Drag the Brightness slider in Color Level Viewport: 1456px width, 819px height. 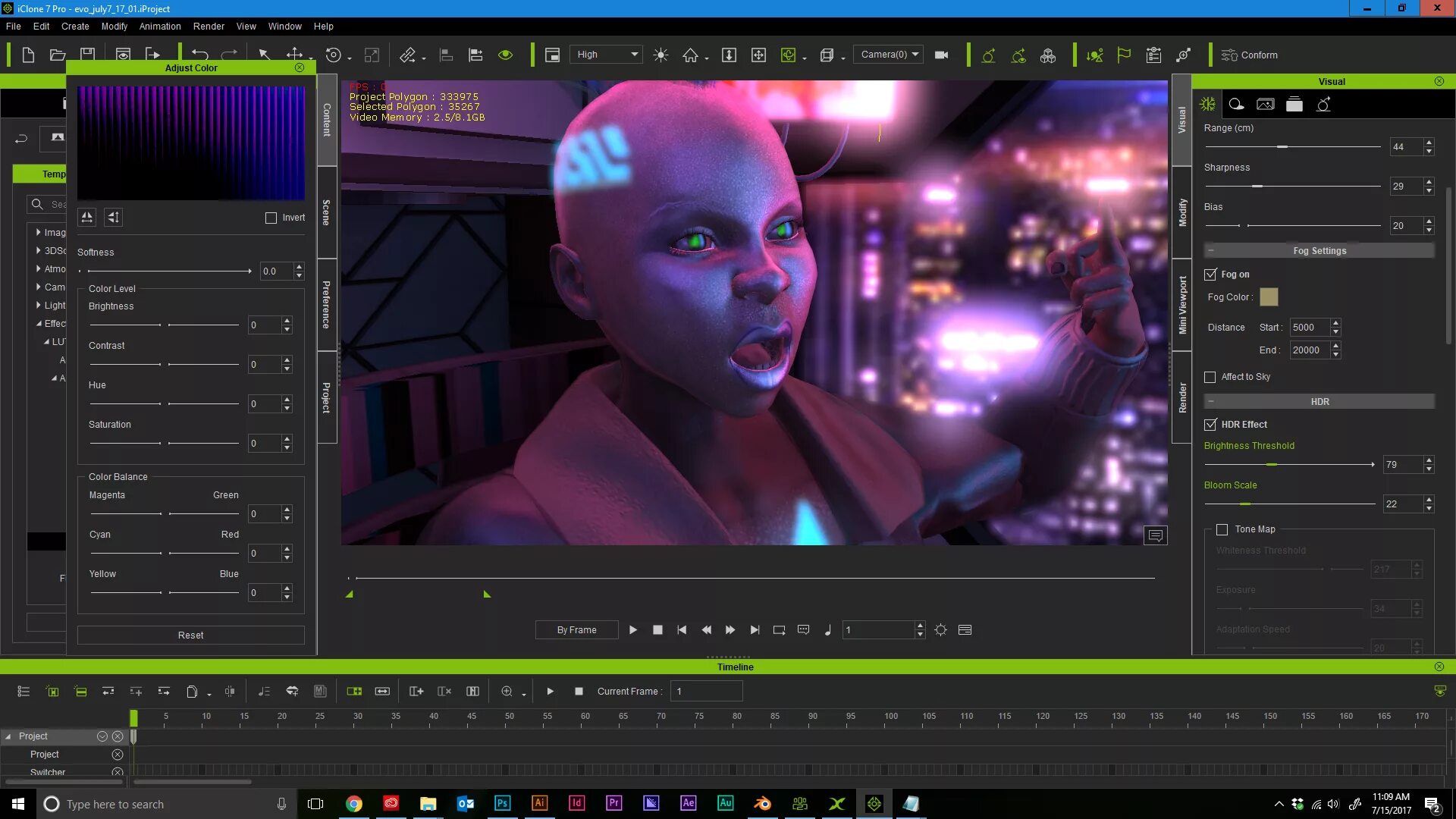pyautogui.click(x=164, y=323)
